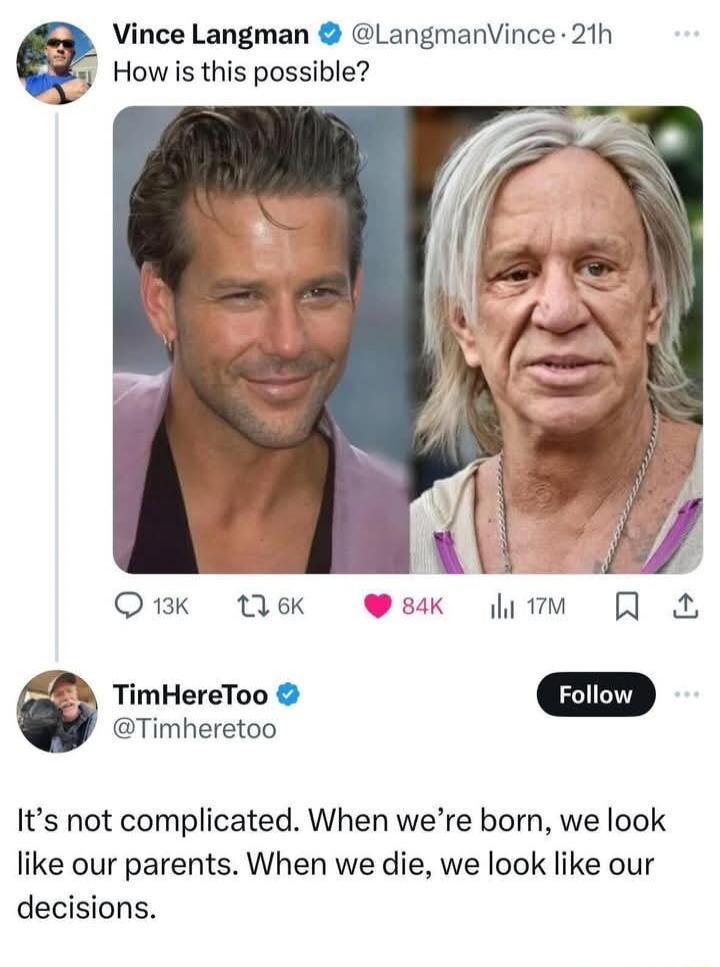Enlarge the left photo of dark-haired man
The height and width of the screenshot is (967, 720).
(261, 340)
